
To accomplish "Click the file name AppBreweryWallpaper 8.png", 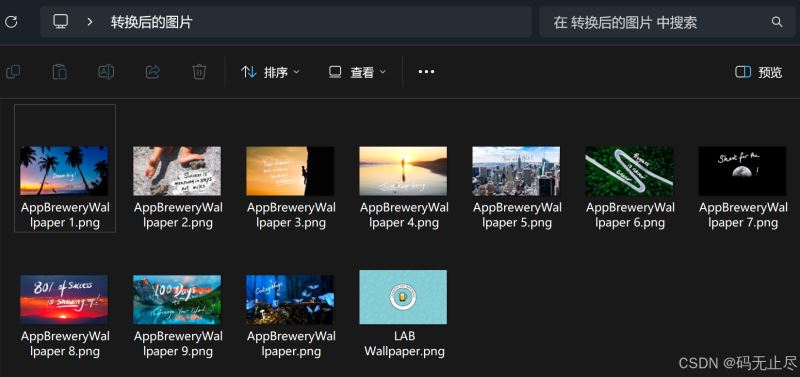I will click(x=65, y=344).
